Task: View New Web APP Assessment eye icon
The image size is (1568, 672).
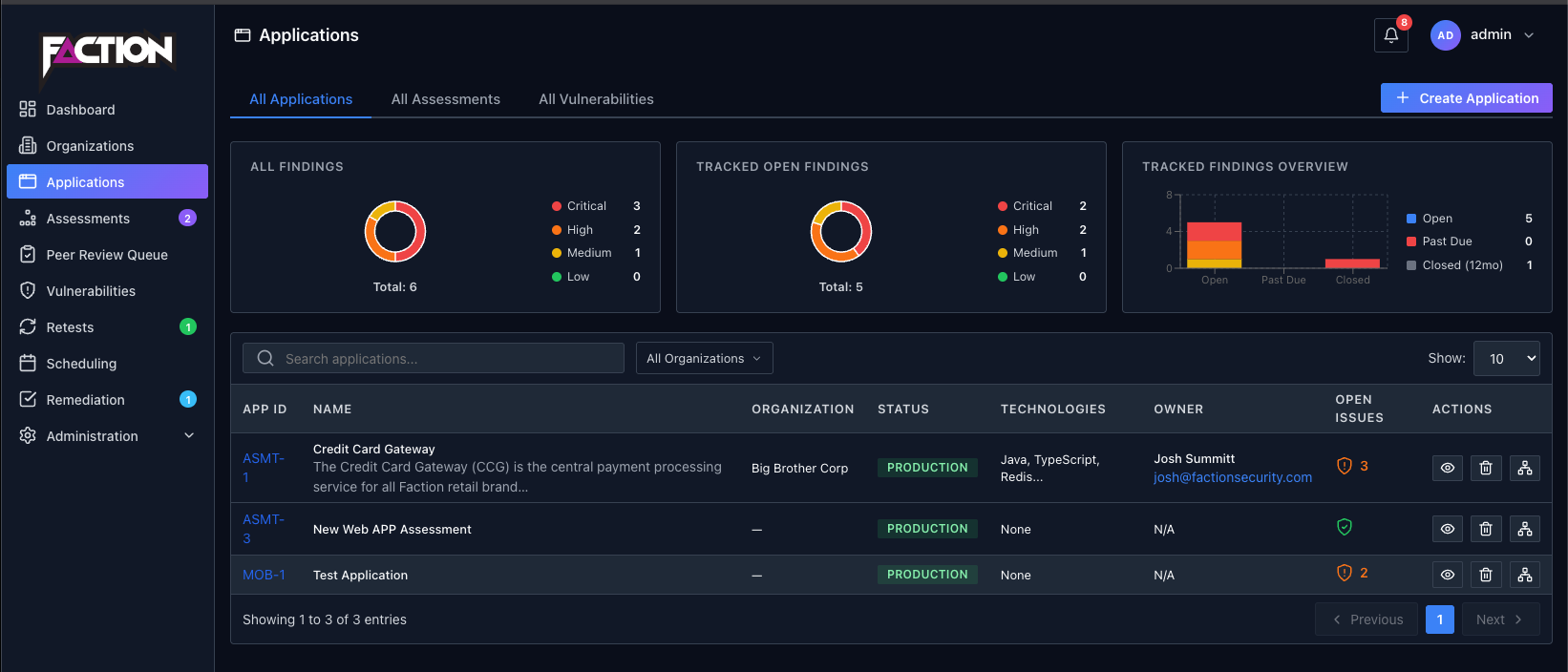Action: 1448,529
